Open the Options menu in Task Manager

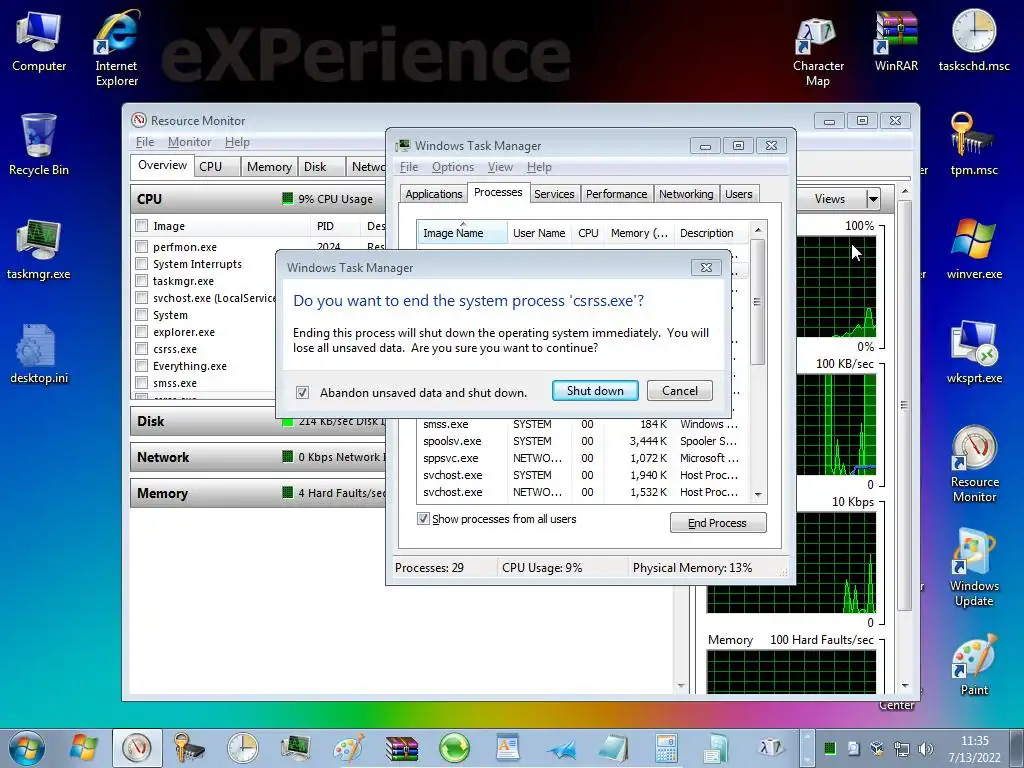[453, 167]
